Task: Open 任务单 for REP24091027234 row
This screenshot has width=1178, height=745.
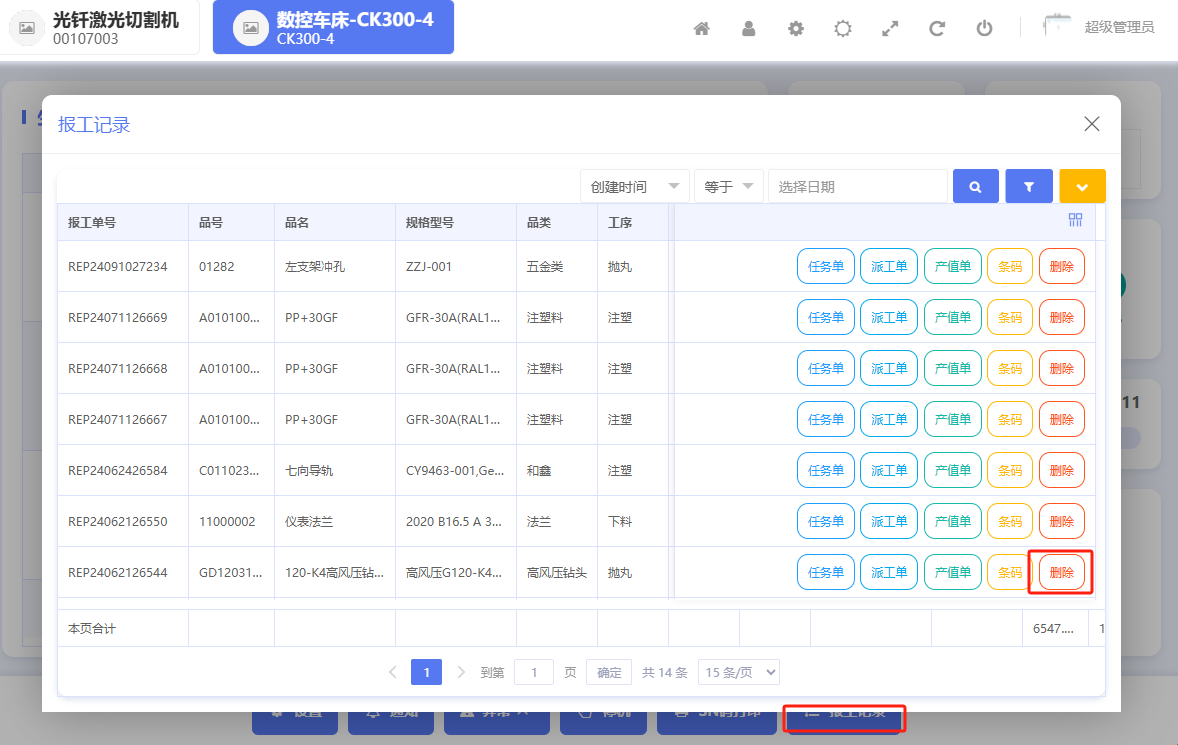Action: tap(825, 266)
